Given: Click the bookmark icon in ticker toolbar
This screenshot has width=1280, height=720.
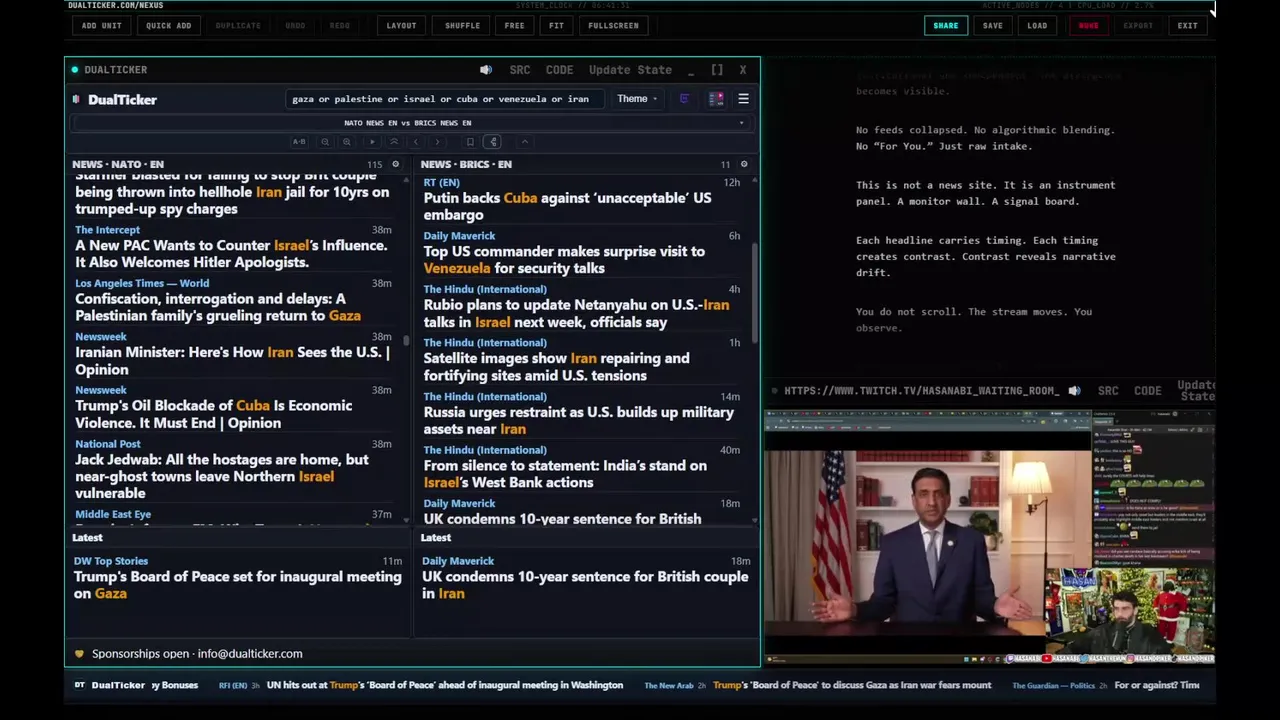Looking at the screenshot, I should click(x=470, y=142).
